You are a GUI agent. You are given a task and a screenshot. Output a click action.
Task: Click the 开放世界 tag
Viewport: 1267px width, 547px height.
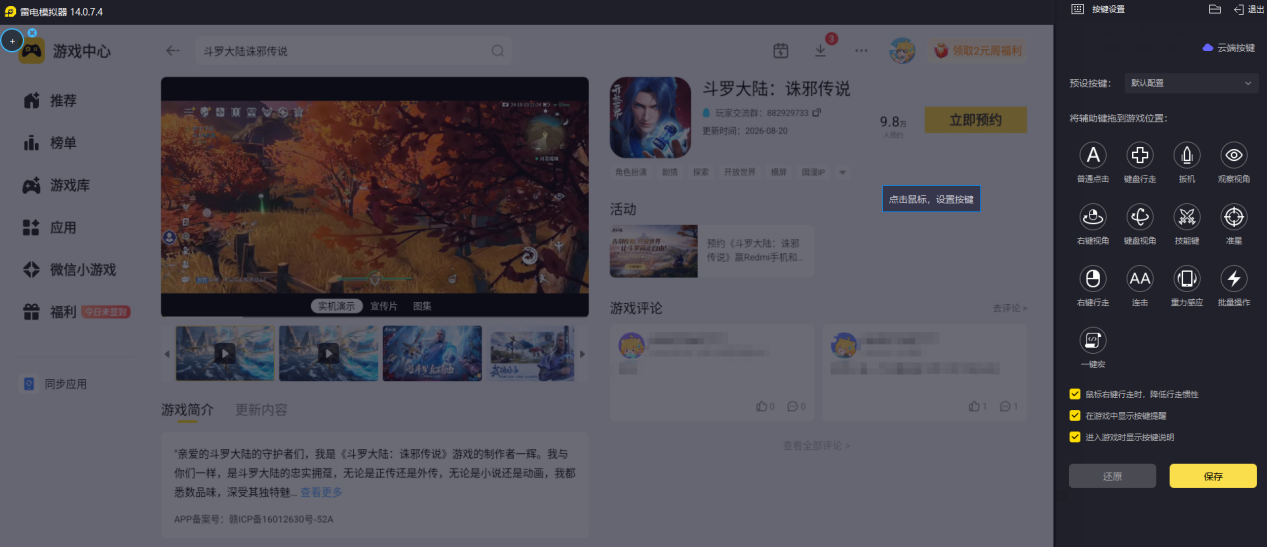tap(741, 172)
